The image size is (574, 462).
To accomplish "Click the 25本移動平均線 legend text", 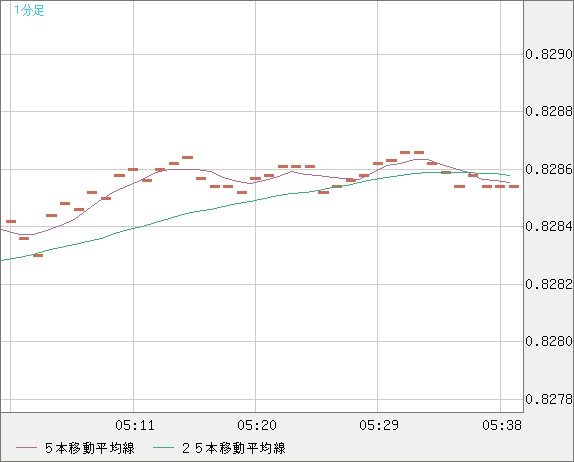I will pyautogui.click(x=234, y=448).
